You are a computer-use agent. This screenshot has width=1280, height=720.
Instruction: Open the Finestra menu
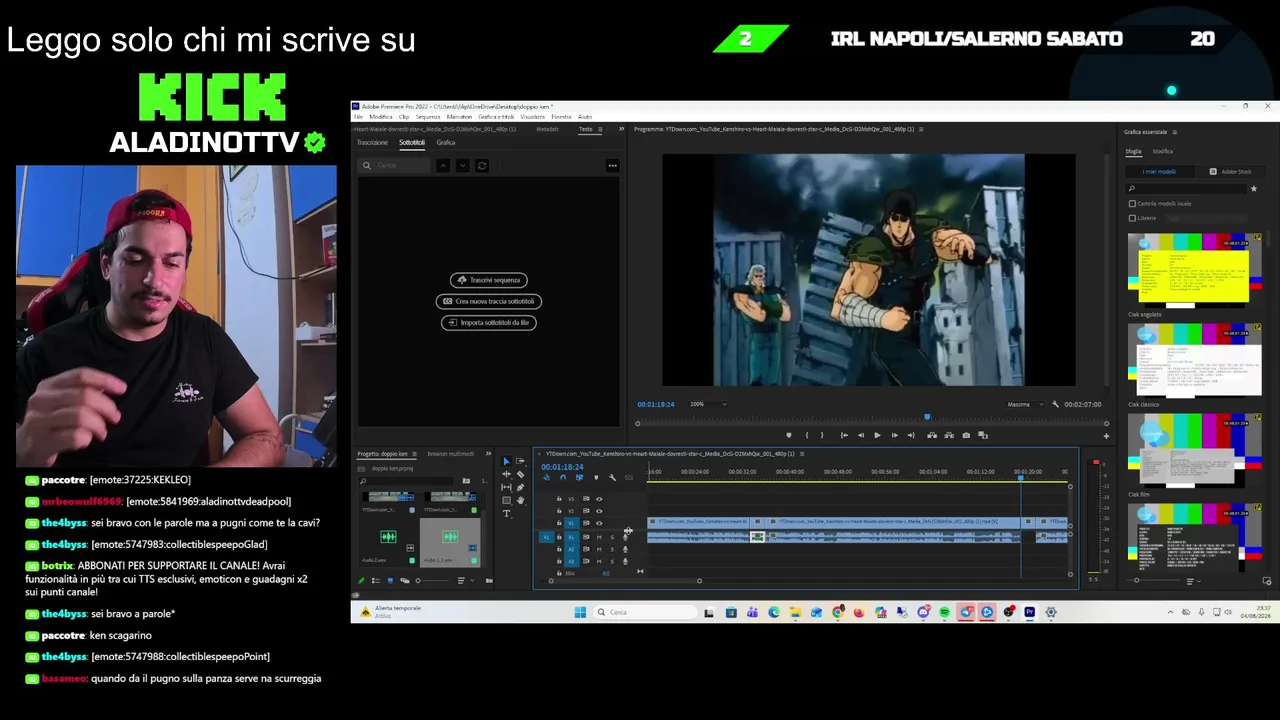click(561, 117)
